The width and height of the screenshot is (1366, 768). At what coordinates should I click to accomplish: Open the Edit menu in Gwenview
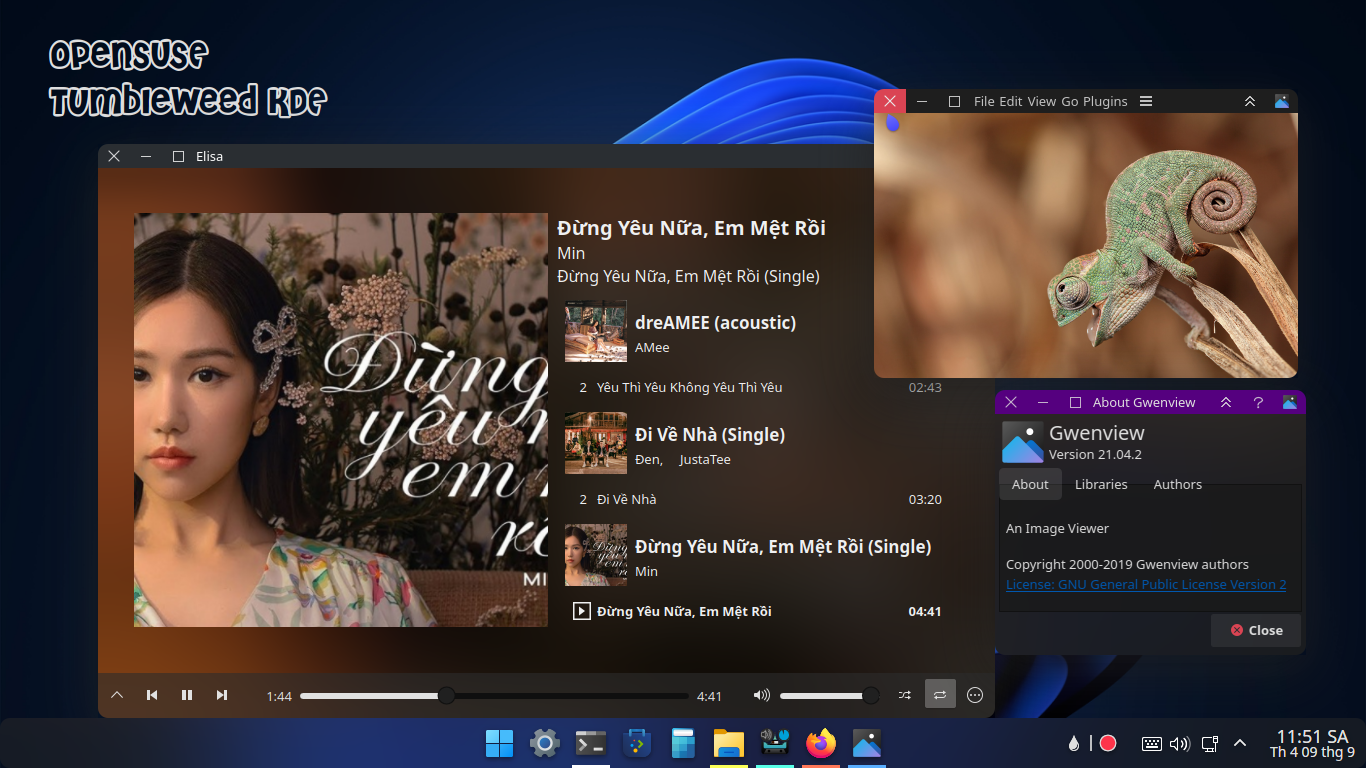coord(1011,101)
